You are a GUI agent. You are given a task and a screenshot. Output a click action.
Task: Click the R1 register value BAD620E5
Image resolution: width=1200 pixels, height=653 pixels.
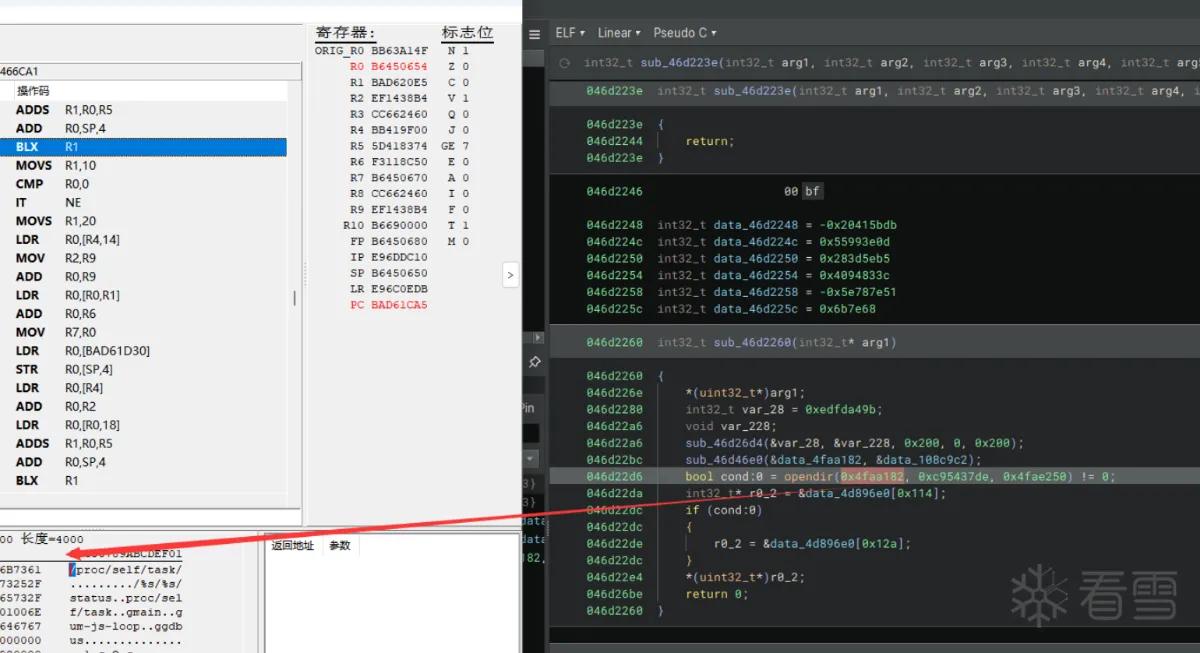399,82
